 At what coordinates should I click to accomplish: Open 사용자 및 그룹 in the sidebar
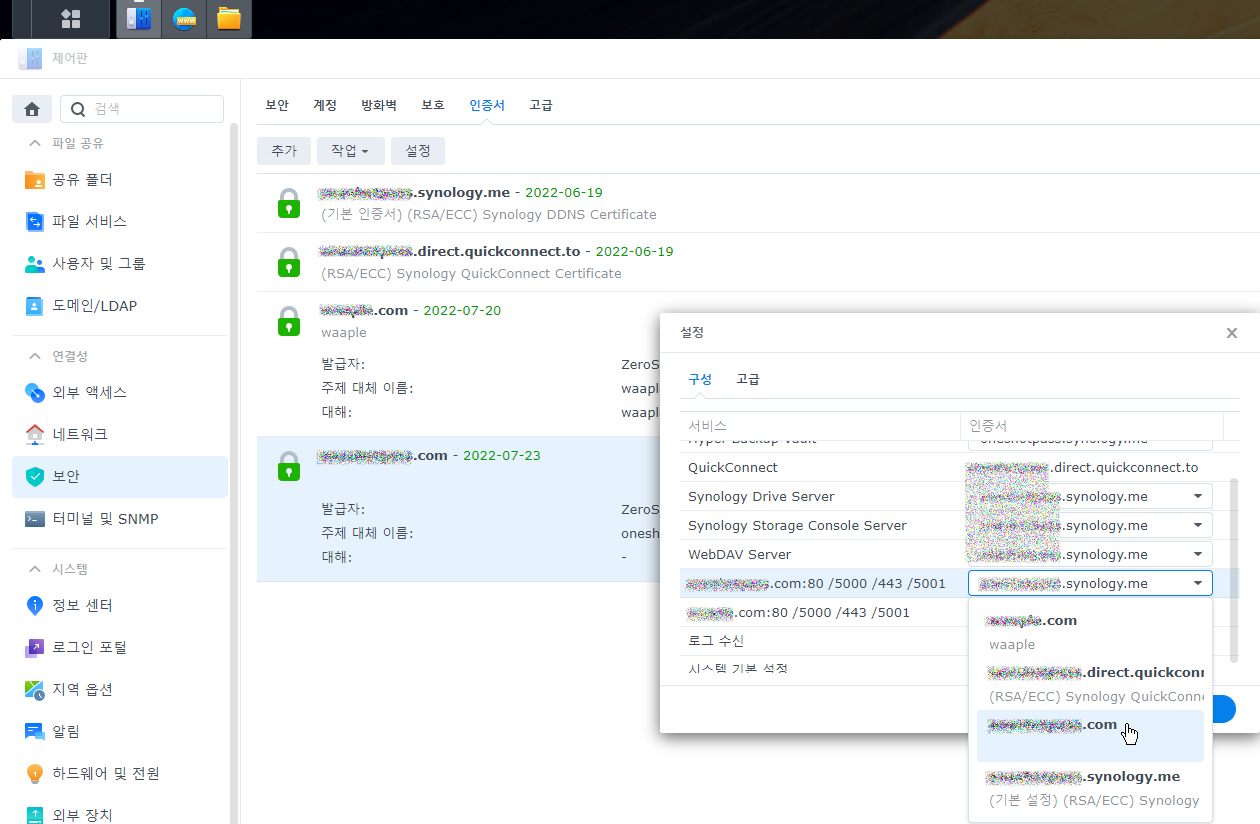pyautogui.click(x=120, y=264)
